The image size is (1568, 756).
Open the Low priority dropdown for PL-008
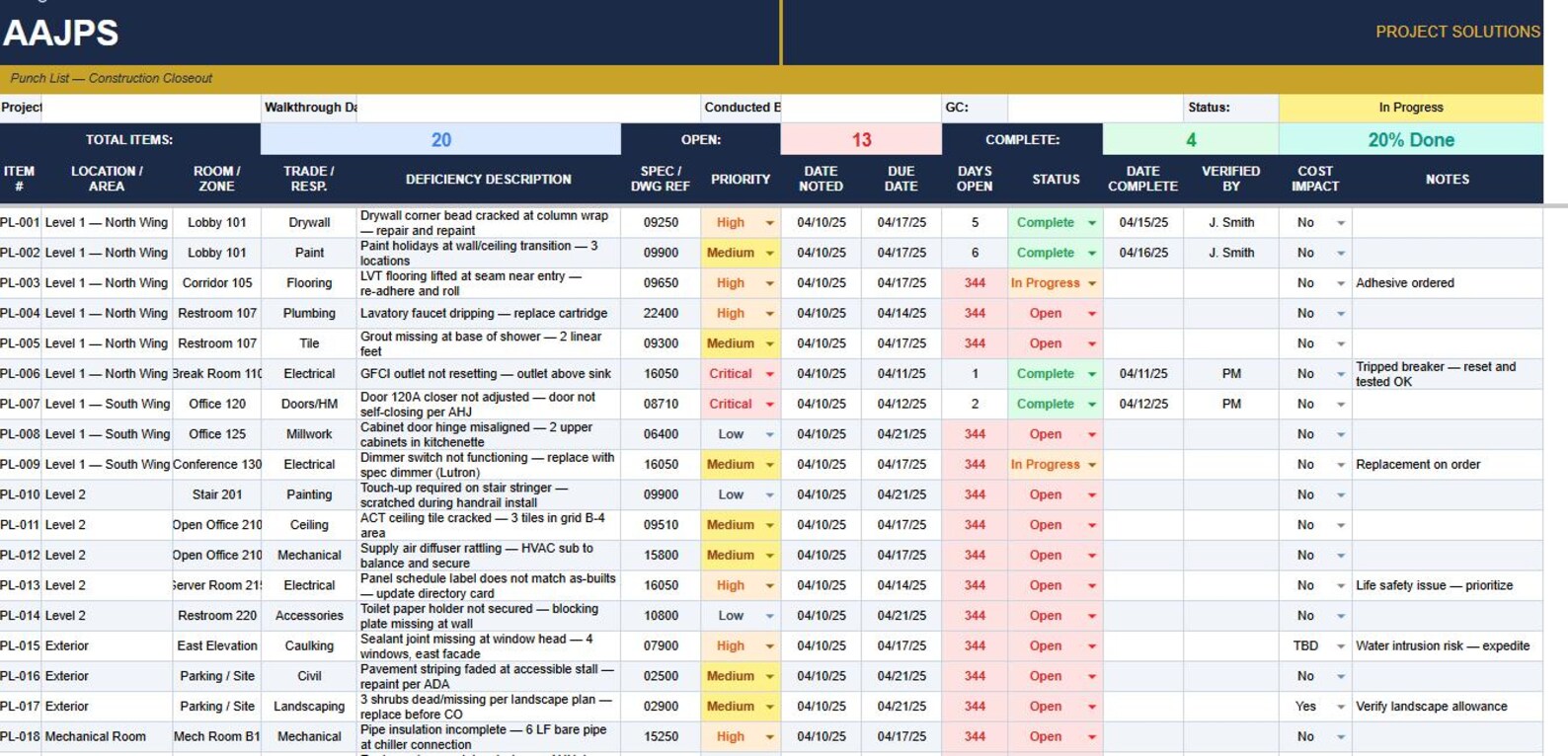click(x=769, y=434)
